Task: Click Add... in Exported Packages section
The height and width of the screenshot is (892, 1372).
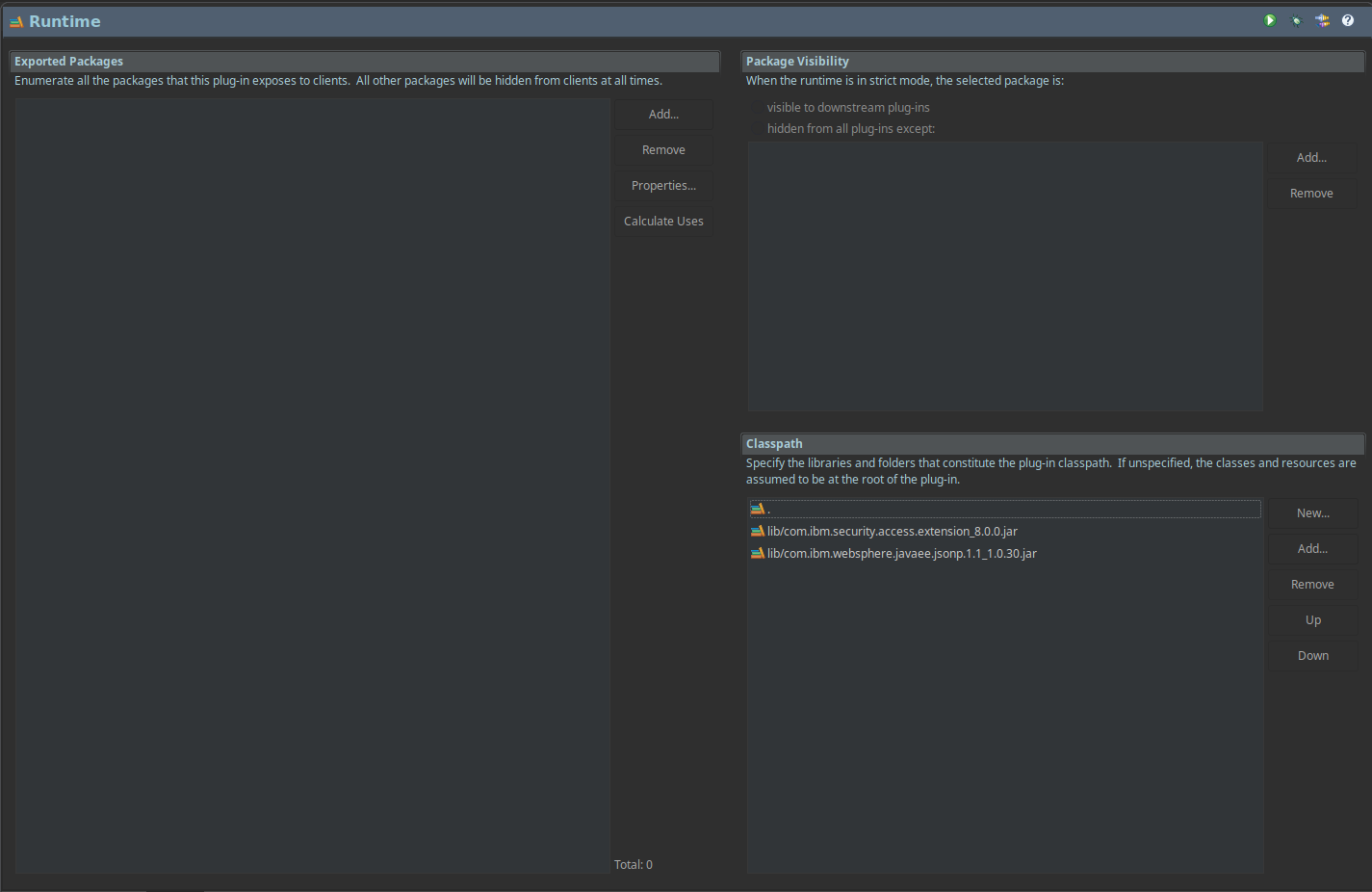Action: [663, 114]
